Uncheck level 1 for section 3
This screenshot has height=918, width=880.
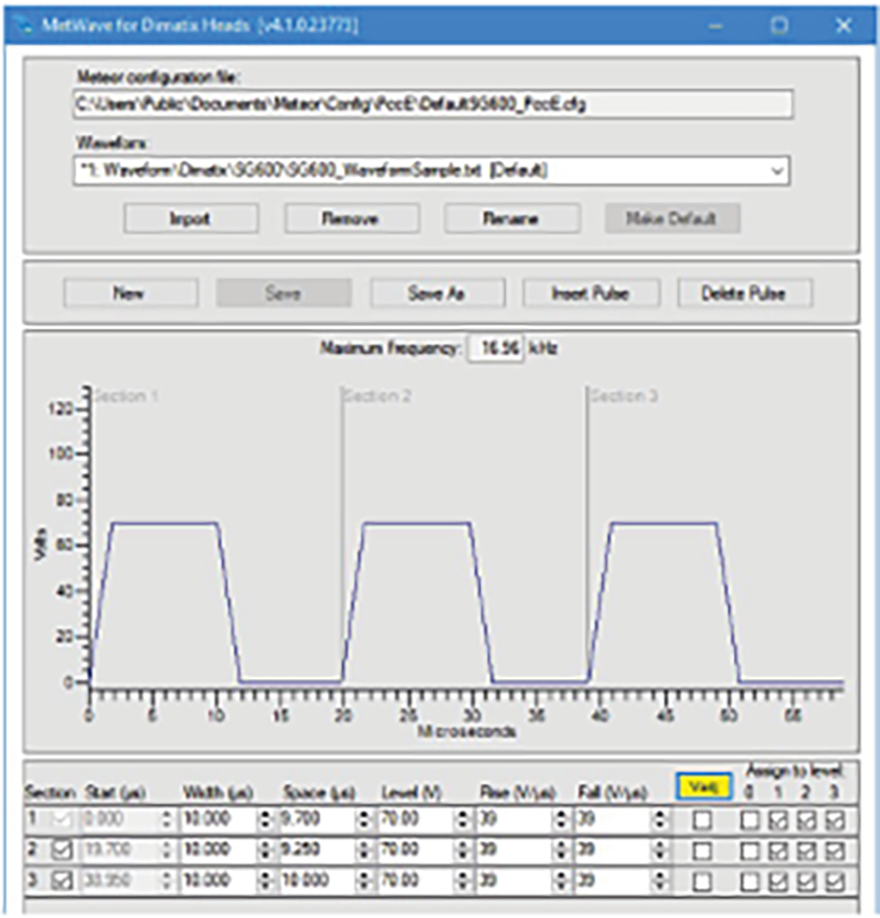click(x=778, y=881)
